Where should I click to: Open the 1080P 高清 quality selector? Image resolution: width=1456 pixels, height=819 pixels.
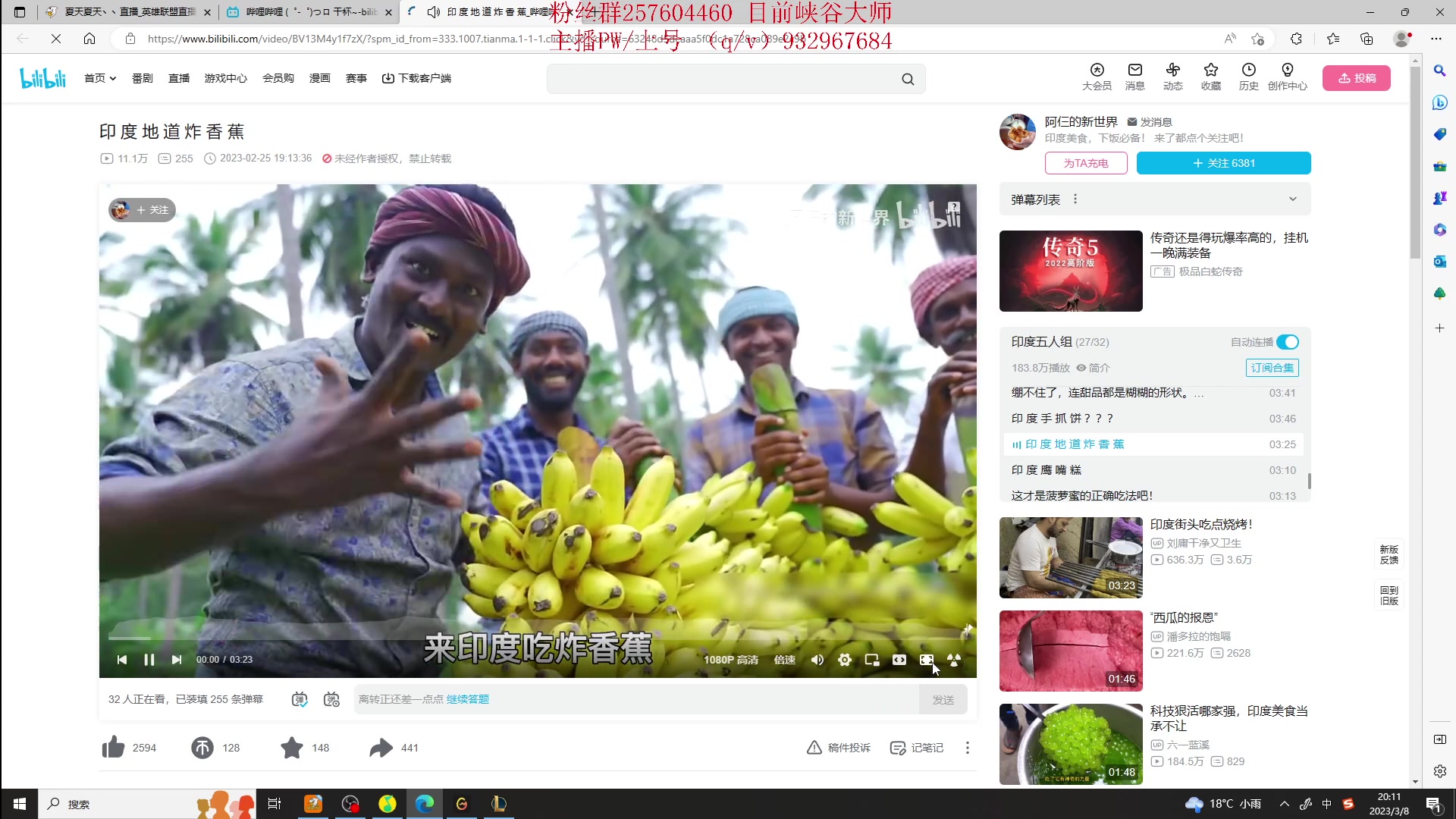tap(730, 660)
